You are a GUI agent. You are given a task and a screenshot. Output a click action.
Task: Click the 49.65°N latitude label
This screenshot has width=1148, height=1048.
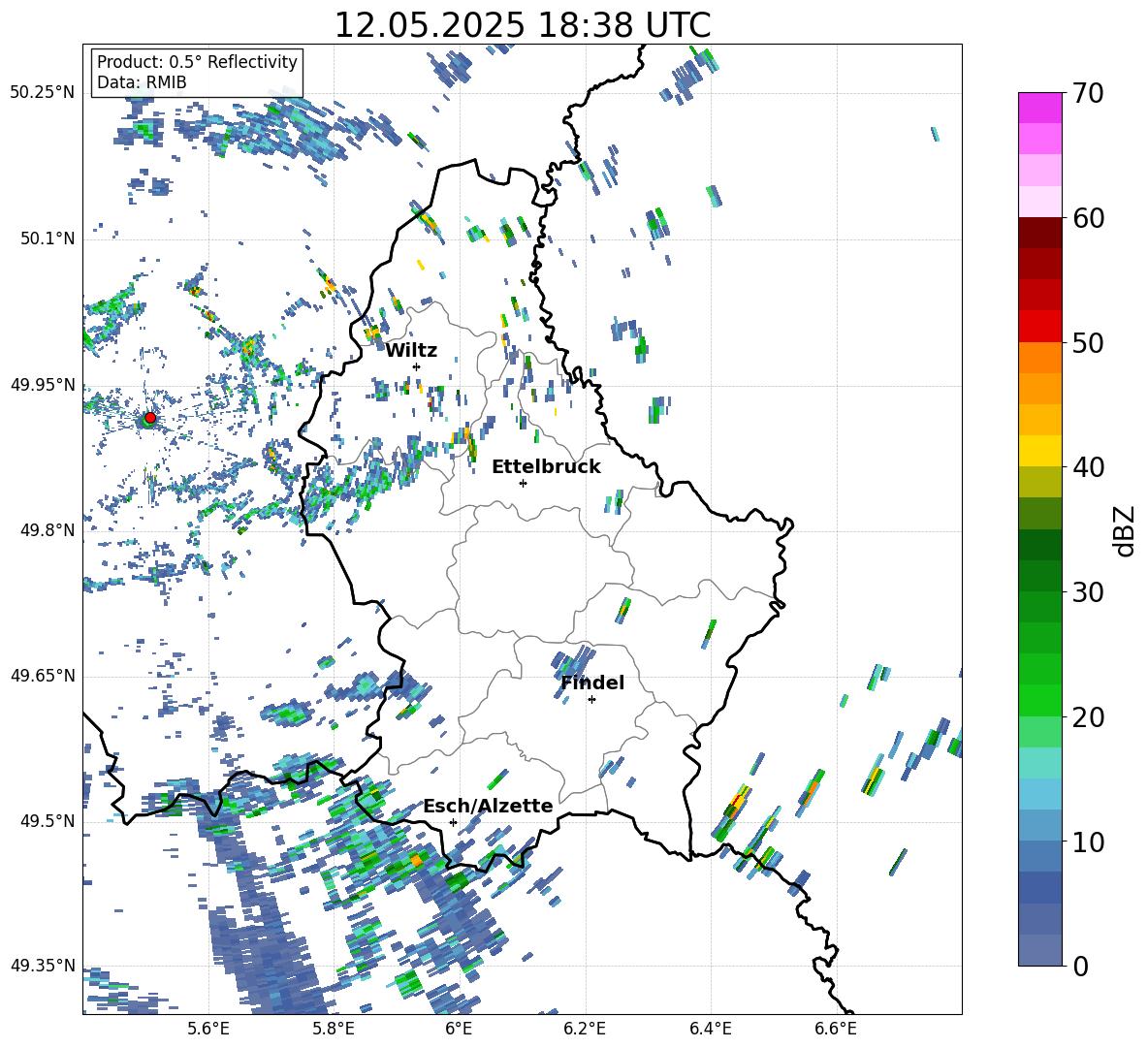[x=43, y=675]
